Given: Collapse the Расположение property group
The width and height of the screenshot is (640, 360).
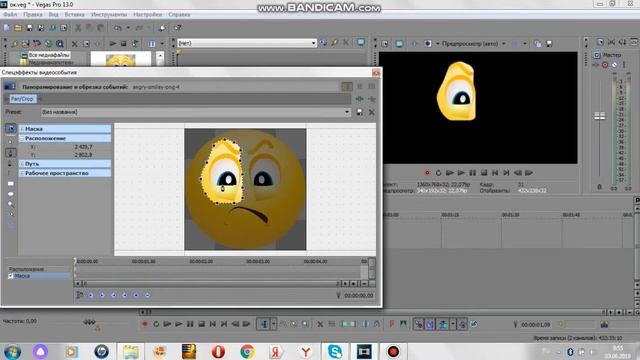Looking at the screenshot, I should pos(22,139).
